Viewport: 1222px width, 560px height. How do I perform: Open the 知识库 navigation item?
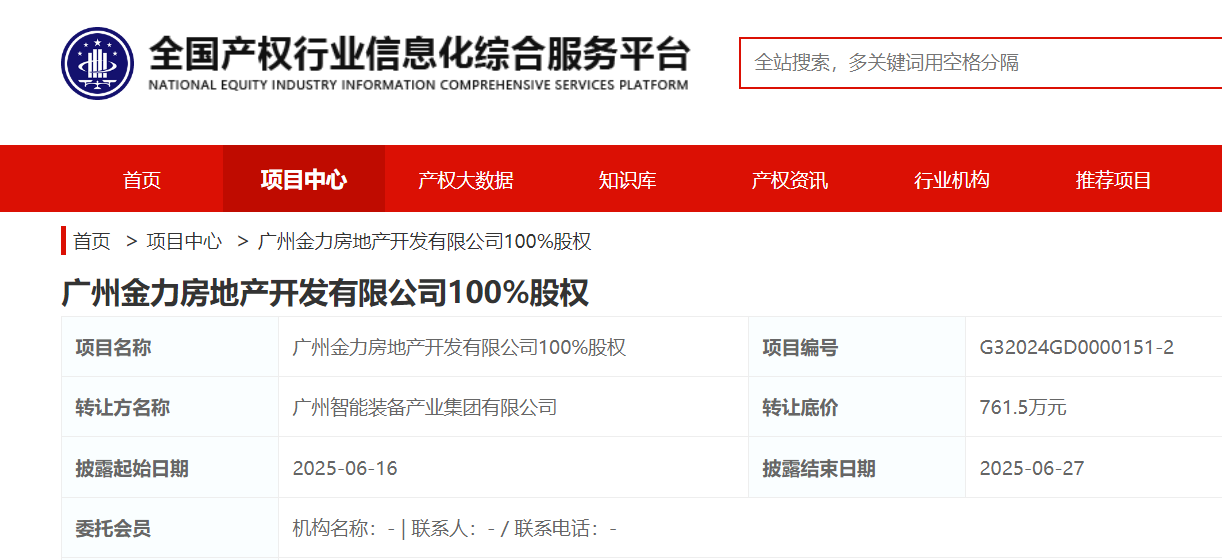(x=628, y=180)
